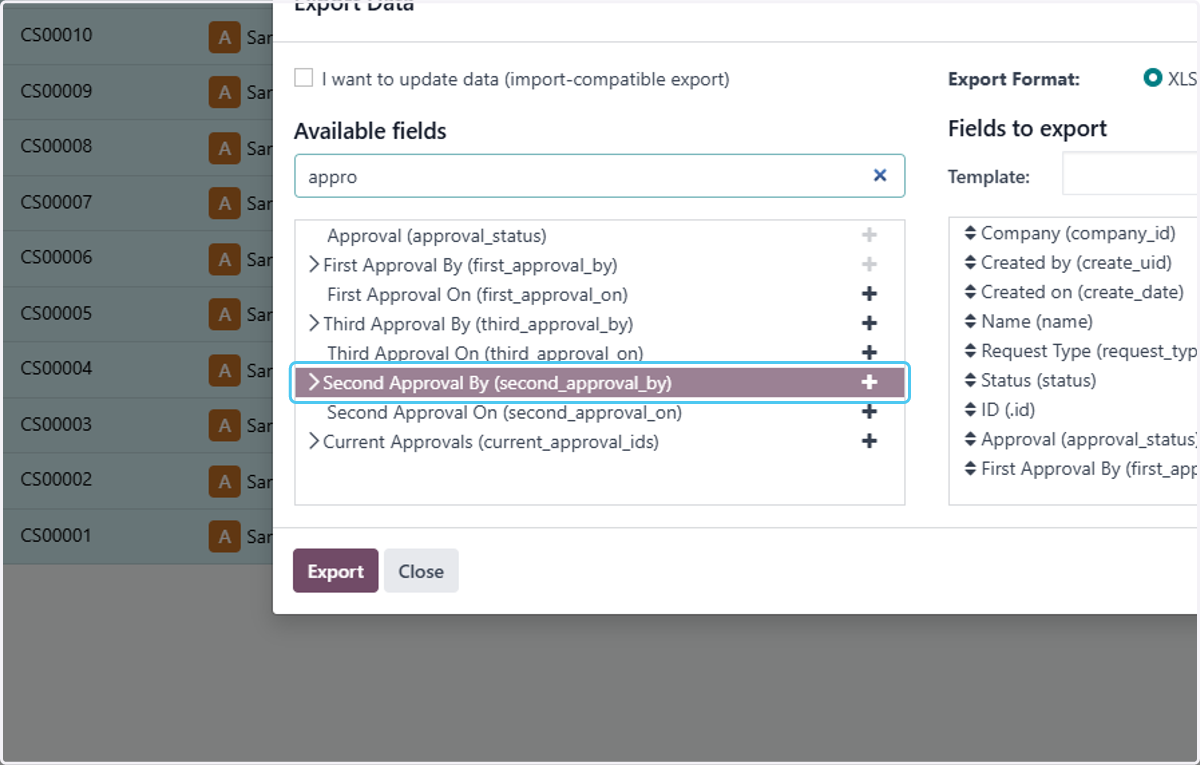Grab sort handle for First Approval By export field

[x=970, y=468]
